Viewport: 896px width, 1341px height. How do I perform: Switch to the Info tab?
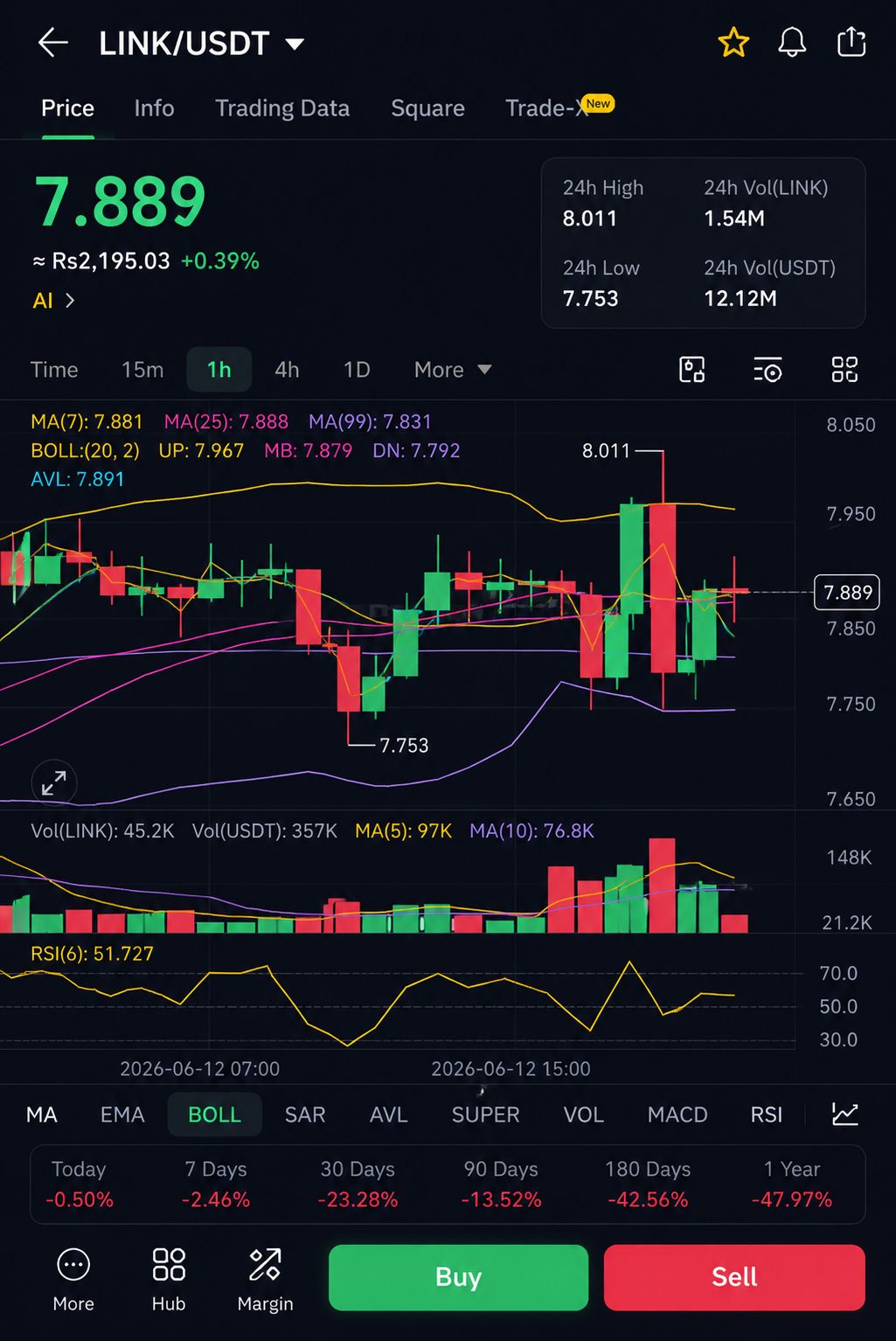click(154, 108)
